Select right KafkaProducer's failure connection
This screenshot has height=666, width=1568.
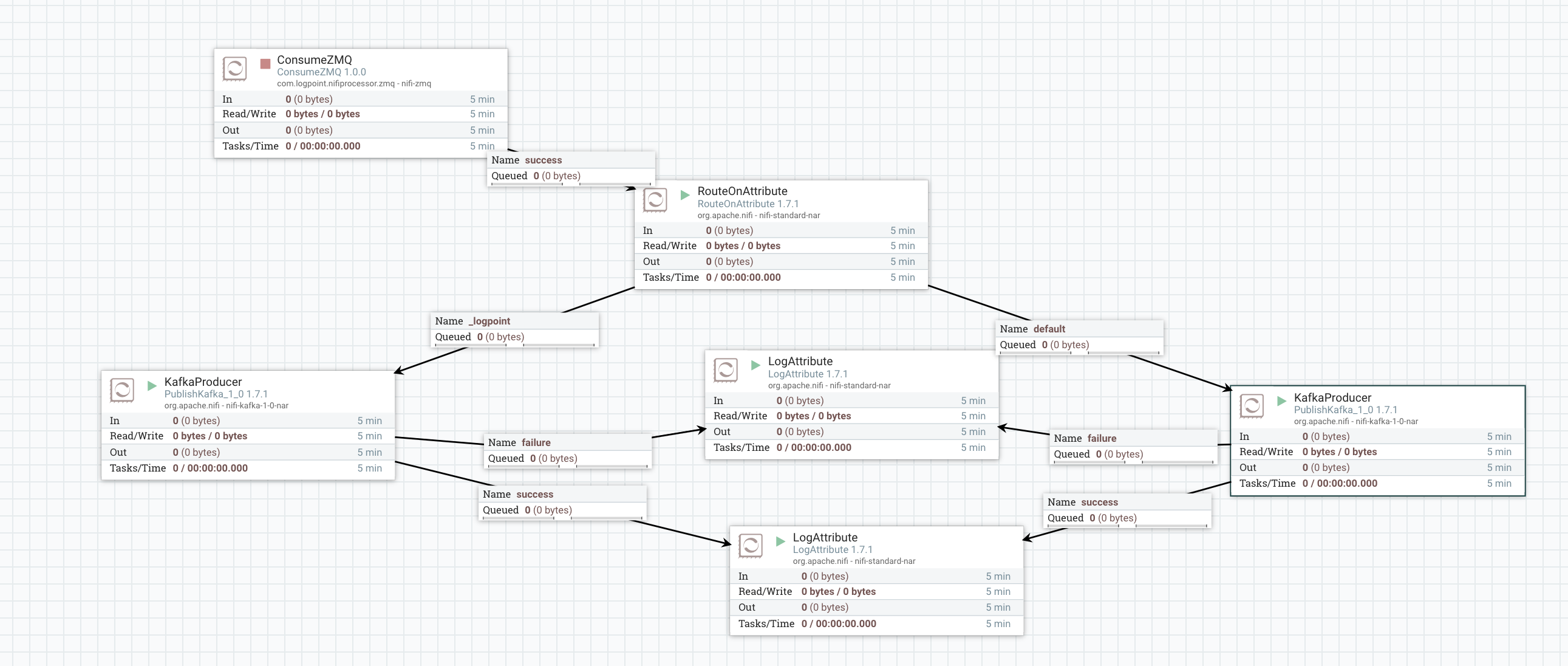click(1133, 446)
